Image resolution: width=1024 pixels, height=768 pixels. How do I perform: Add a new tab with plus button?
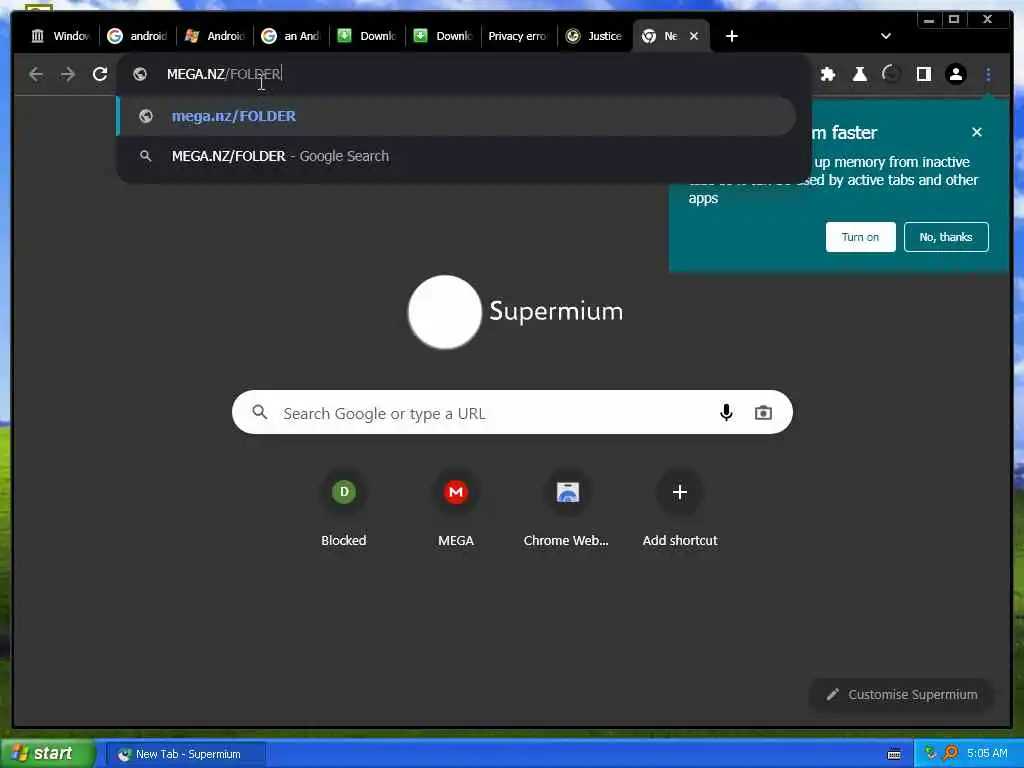(732, 36)
